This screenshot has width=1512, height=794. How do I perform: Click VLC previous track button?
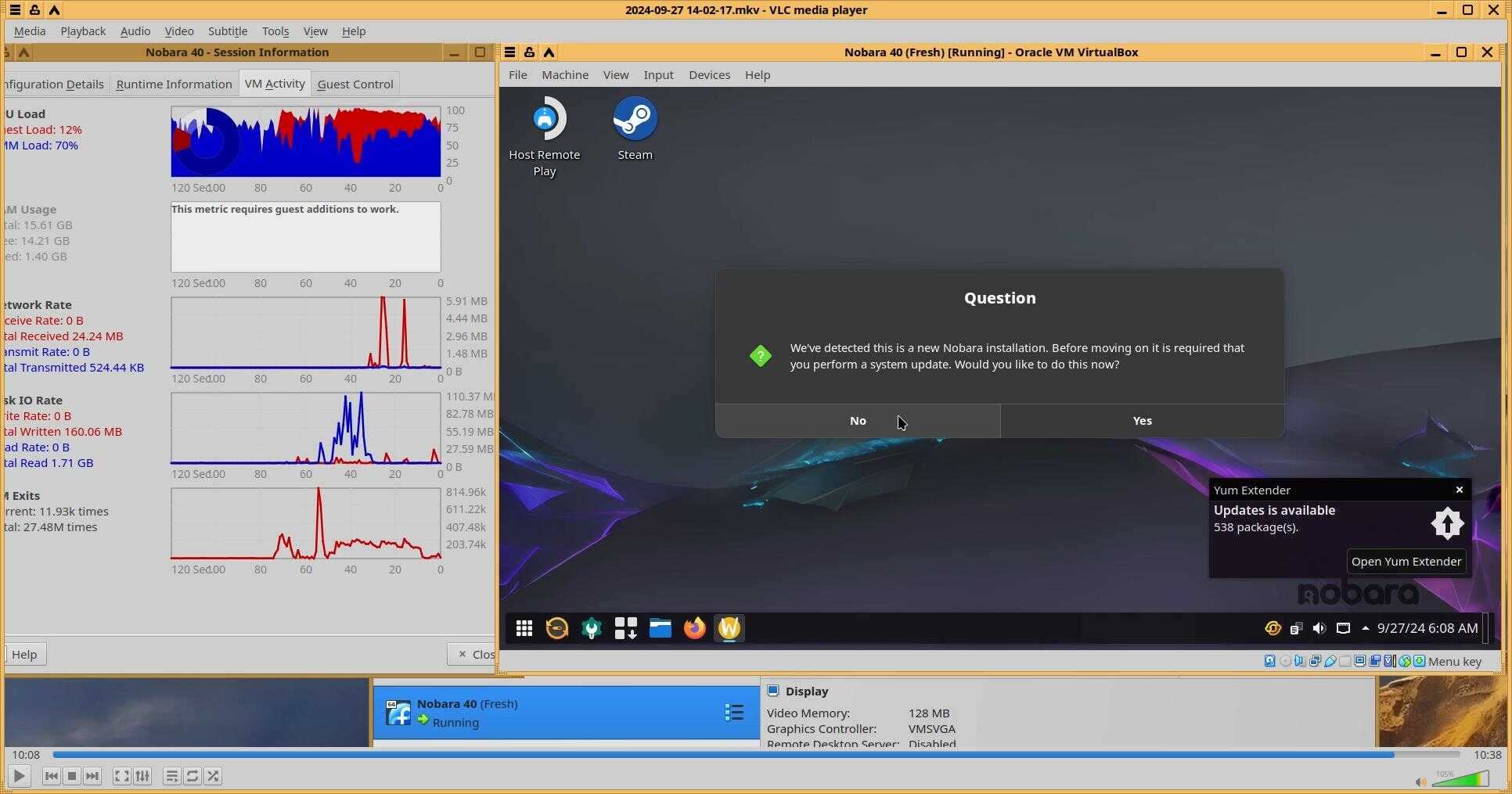pyautogui.click(x=52, y=776)
